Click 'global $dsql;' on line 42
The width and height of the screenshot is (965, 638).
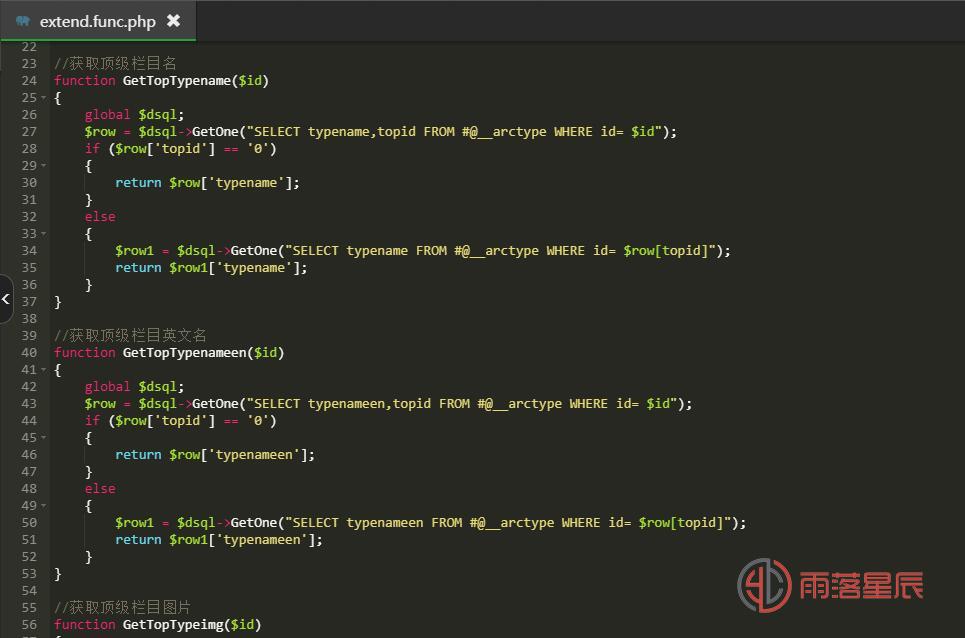[134, 386]
